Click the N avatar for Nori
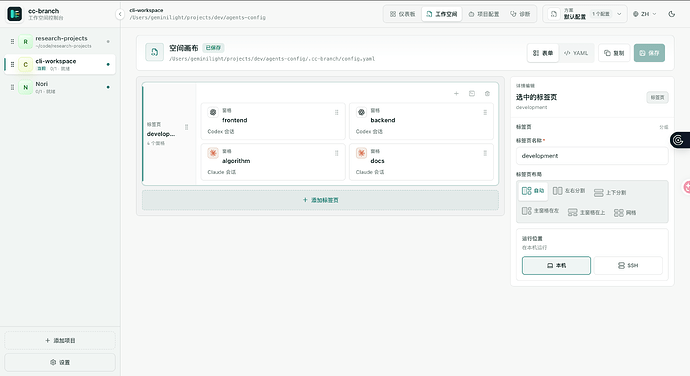Screen dimensions: 690x376 26,87
